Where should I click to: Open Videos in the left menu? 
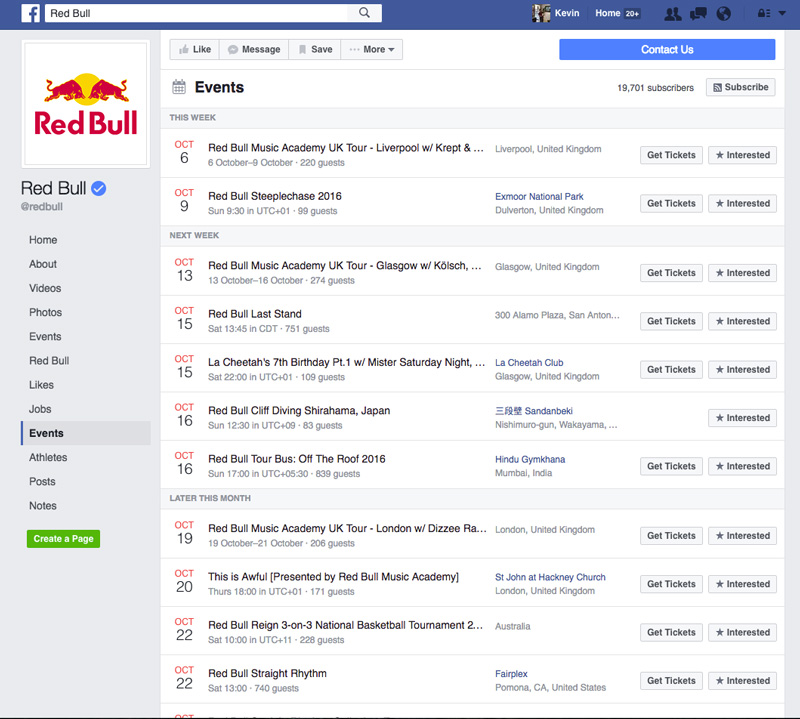click(x=45, y=288)
